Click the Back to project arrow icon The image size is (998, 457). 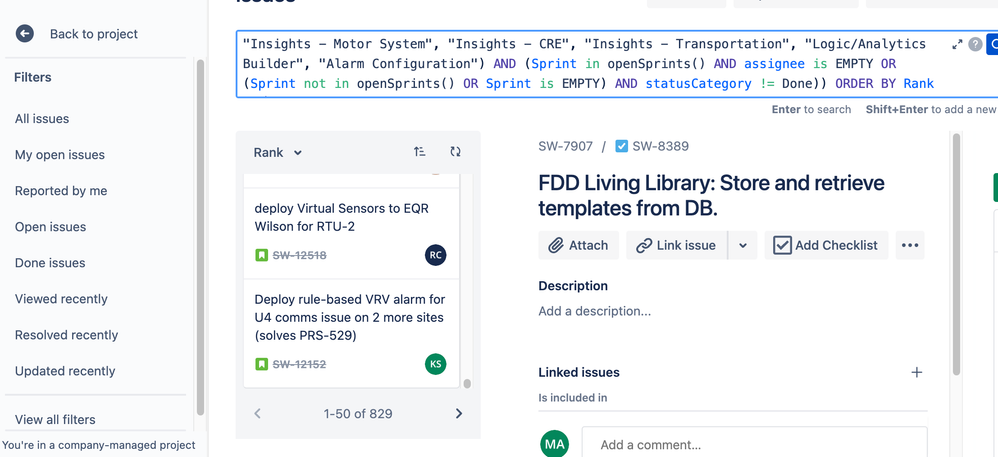pos(25,34)
